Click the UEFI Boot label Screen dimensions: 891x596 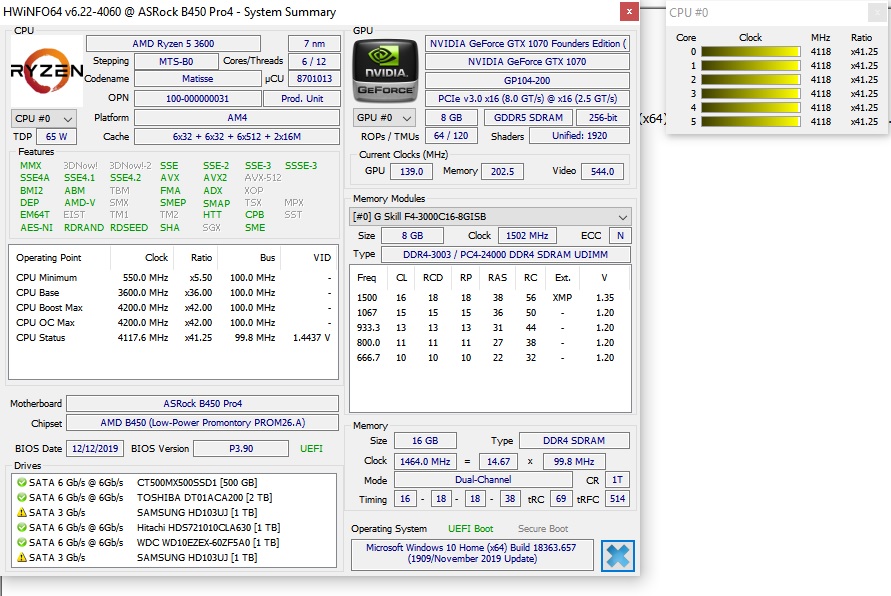point(471,528)
